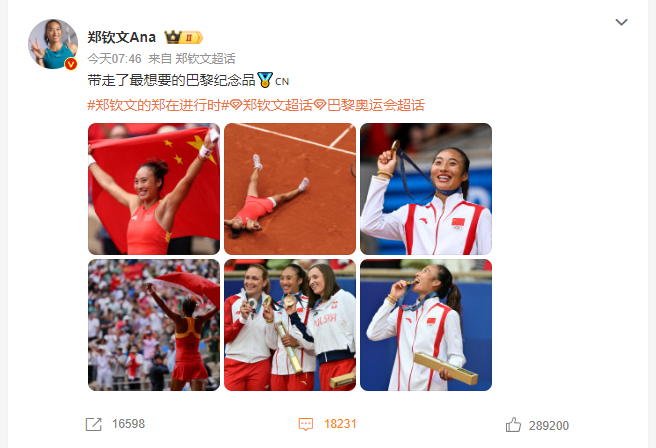Click the comment count 18231
The image size is (656, 448).
click(340, 424)
